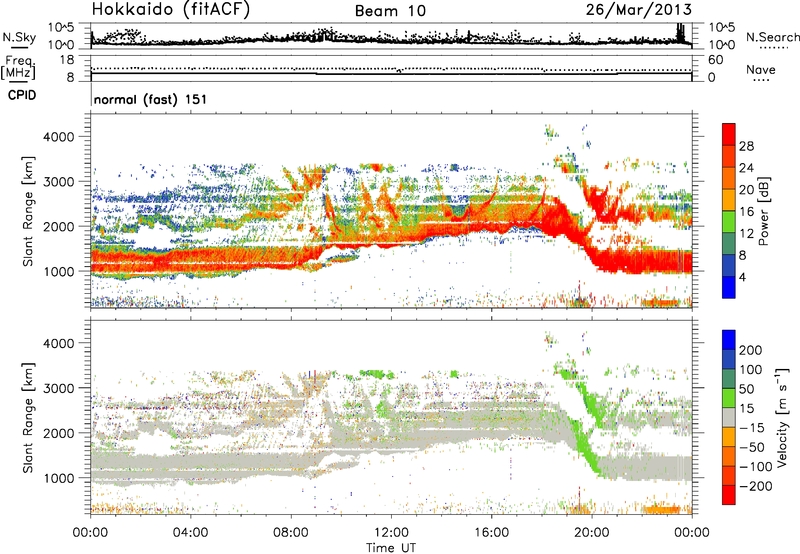
Task: Click the '18' frequency axis tick label
Action: [x=67, y=60]
